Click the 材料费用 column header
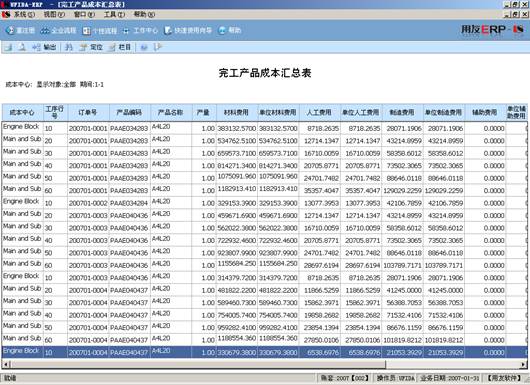 coord(237,113)
